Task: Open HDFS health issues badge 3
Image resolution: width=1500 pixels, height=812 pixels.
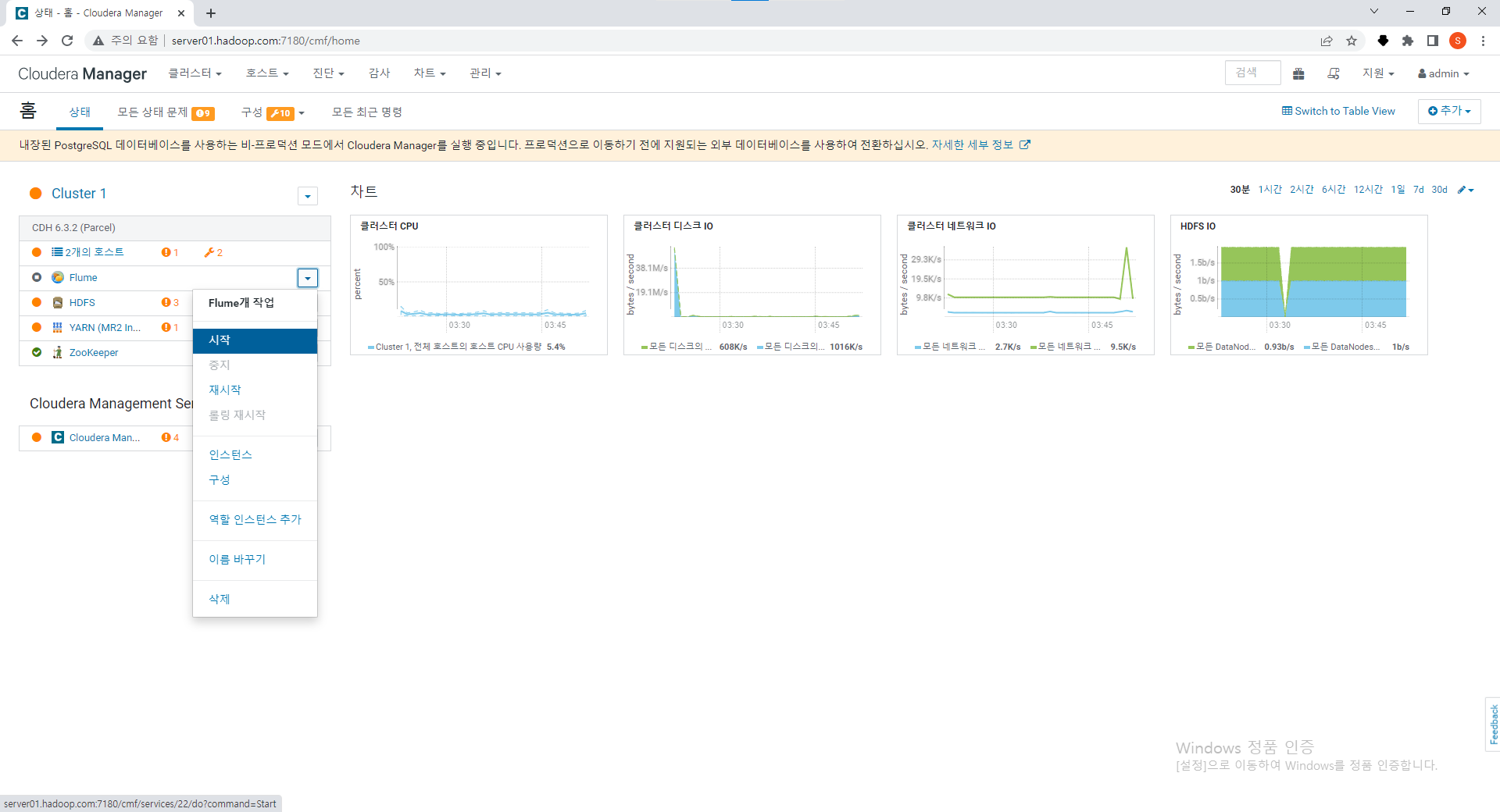Action: click(x=170, y=302)
